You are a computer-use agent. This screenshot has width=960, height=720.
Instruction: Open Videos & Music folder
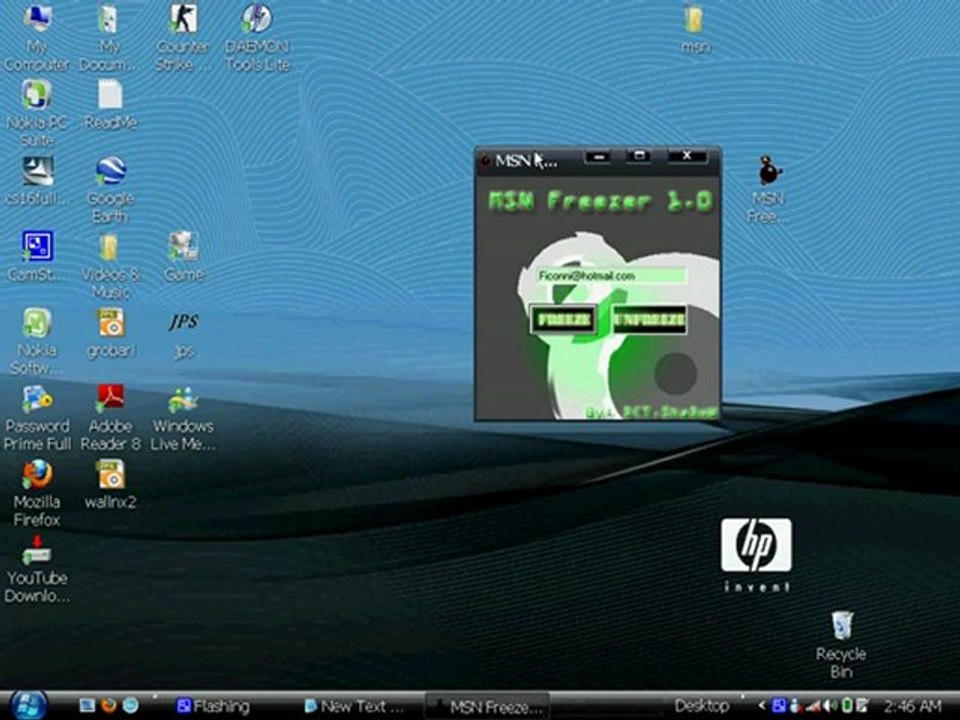110,264
